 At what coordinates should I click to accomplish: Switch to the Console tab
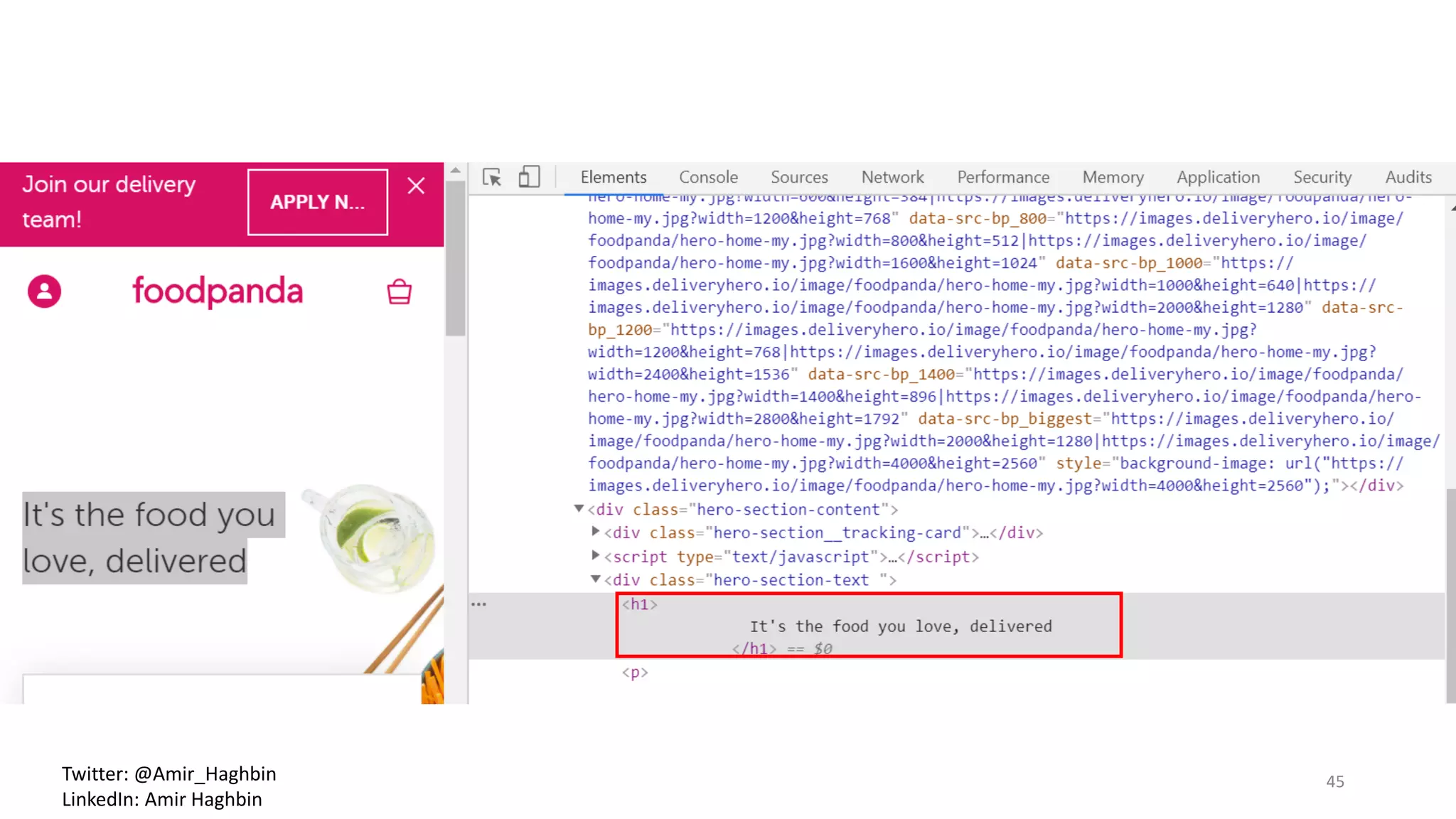(x=708, y=177)
